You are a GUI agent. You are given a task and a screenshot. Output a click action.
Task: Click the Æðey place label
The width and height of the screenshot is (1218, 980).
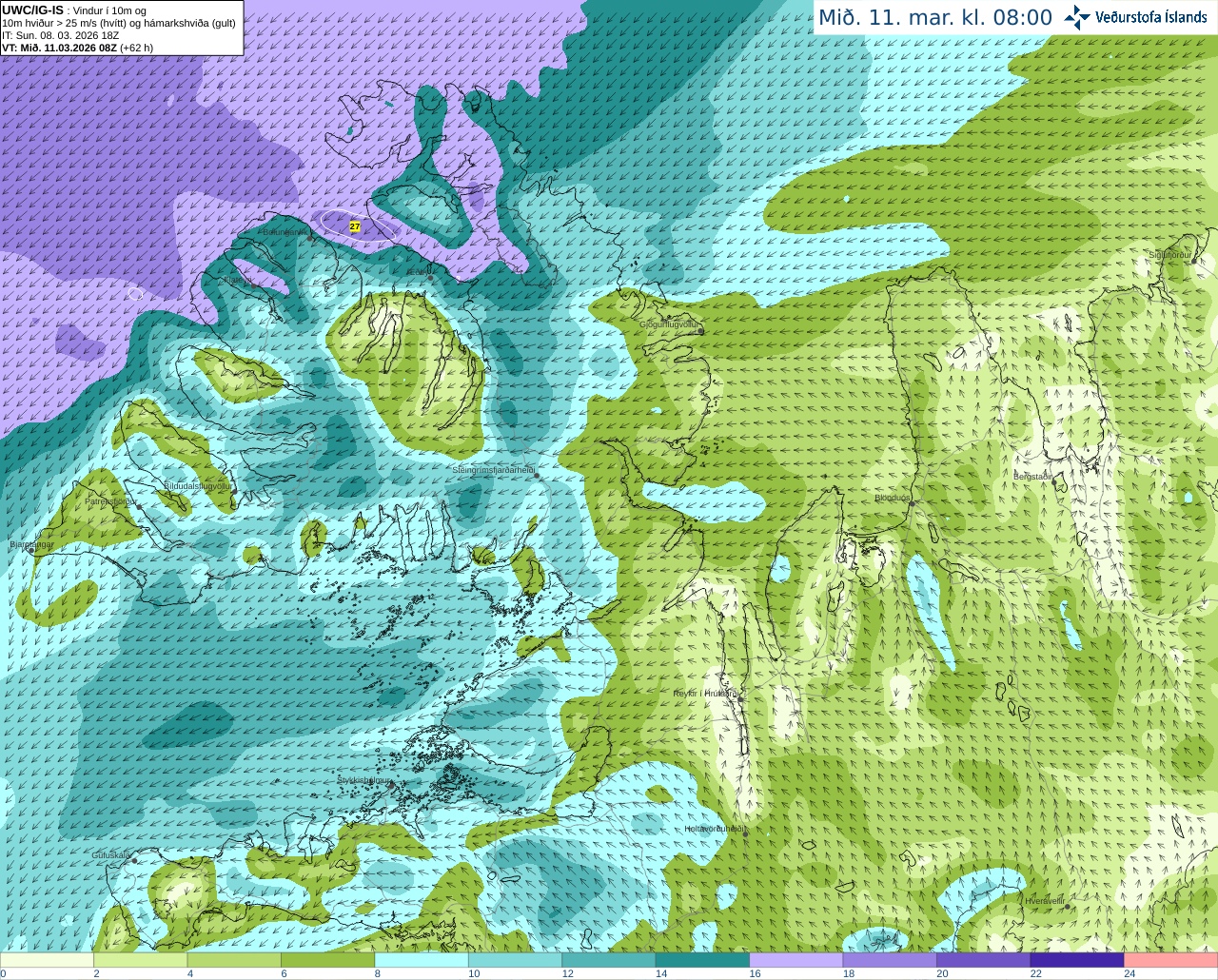417,272
